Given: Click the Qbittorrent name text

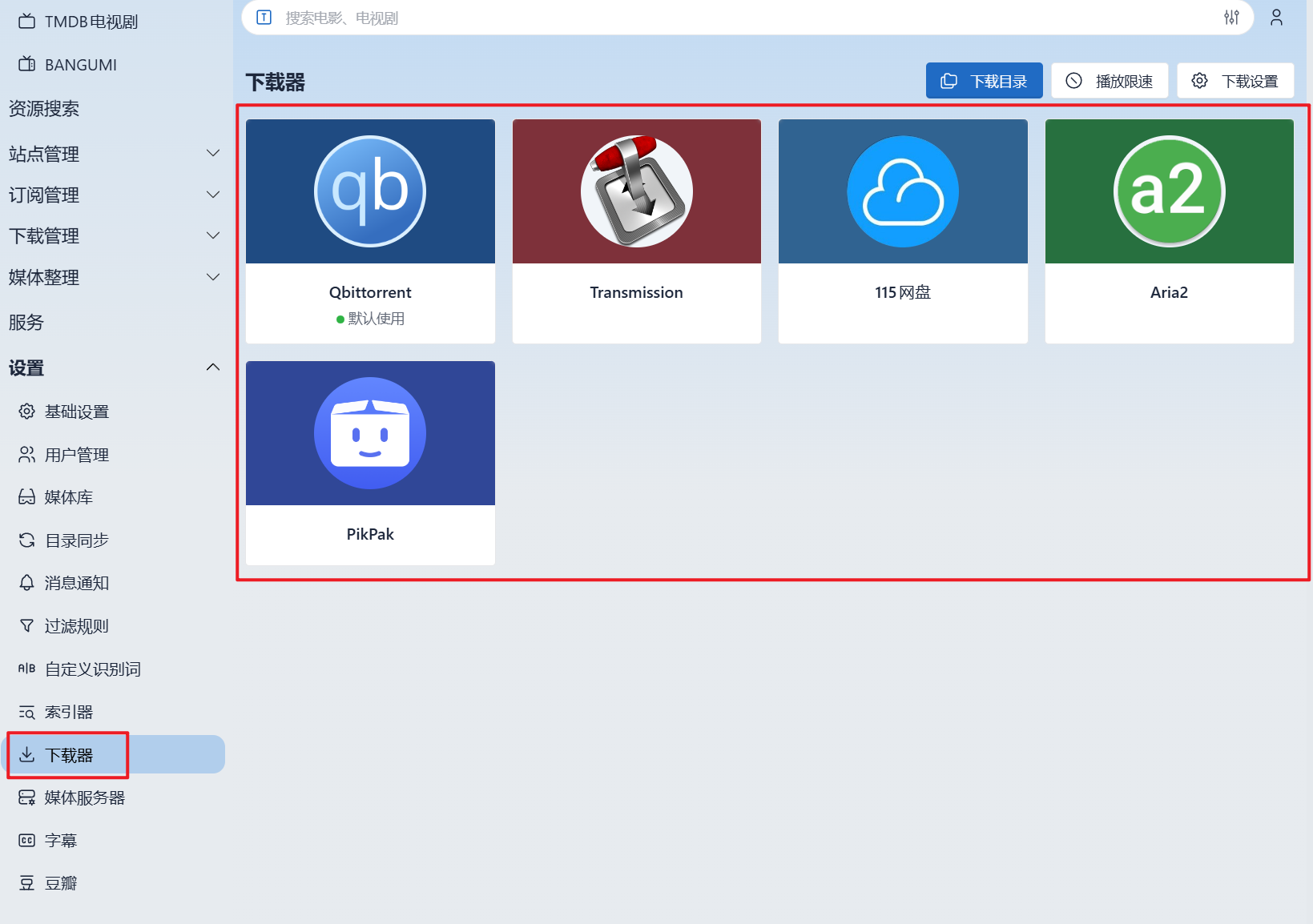Looking at the screenshot, I should tap(370, 292).
